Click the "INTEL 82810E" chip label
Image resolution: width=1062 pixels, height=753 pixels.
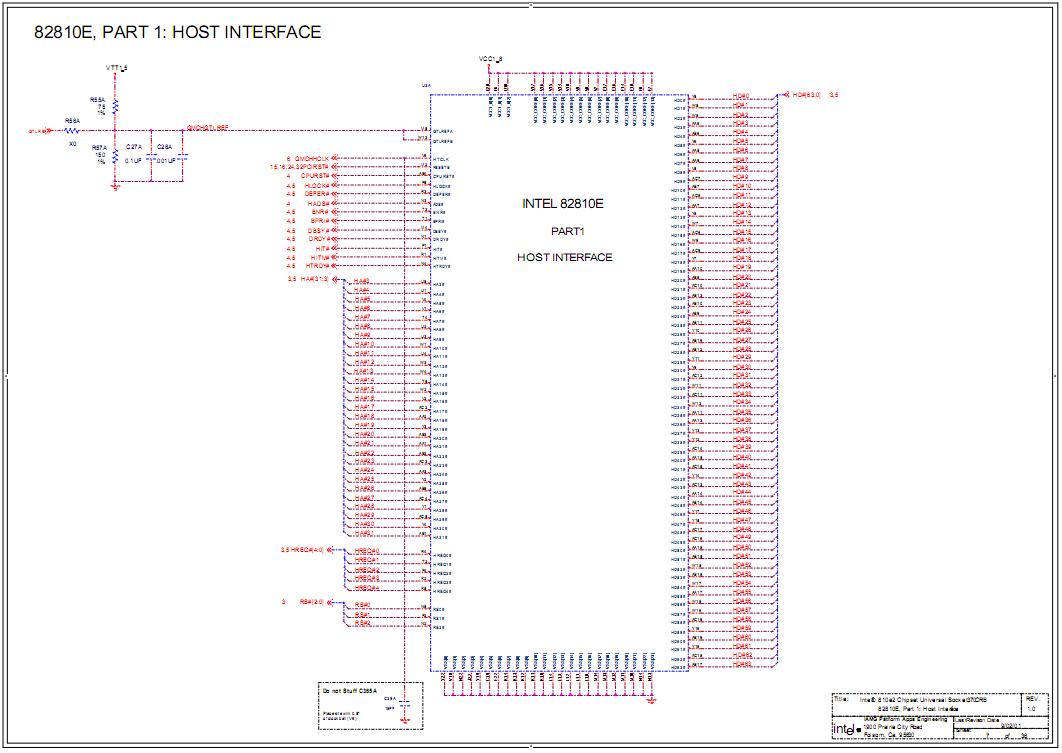[x=562, y=203]
